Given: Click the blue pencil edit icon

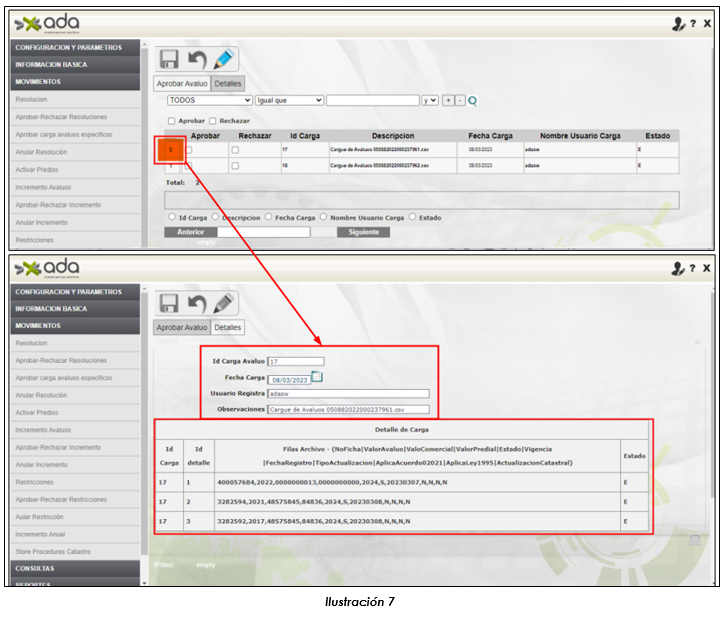Looking at the screenshot, I should pos(225,61).
